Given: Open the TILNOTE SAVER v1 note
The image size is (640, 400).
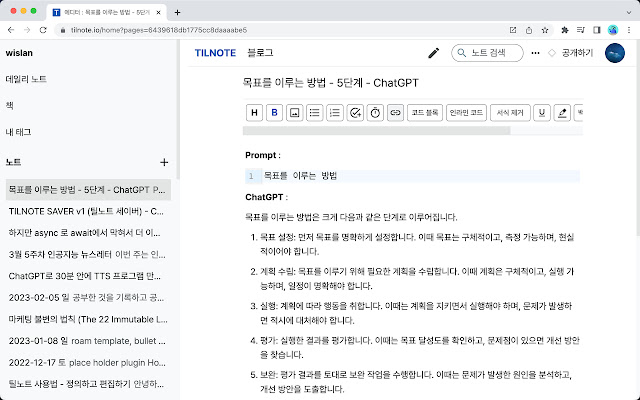Looking at the screenshot, I should (x=88, y=211).
